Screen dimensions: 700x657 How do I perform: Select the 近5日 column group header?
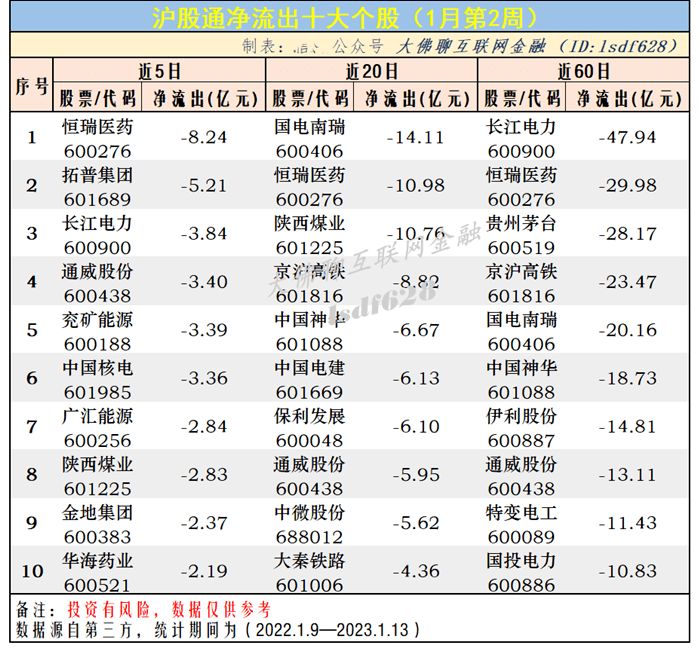tap(159, 71)
